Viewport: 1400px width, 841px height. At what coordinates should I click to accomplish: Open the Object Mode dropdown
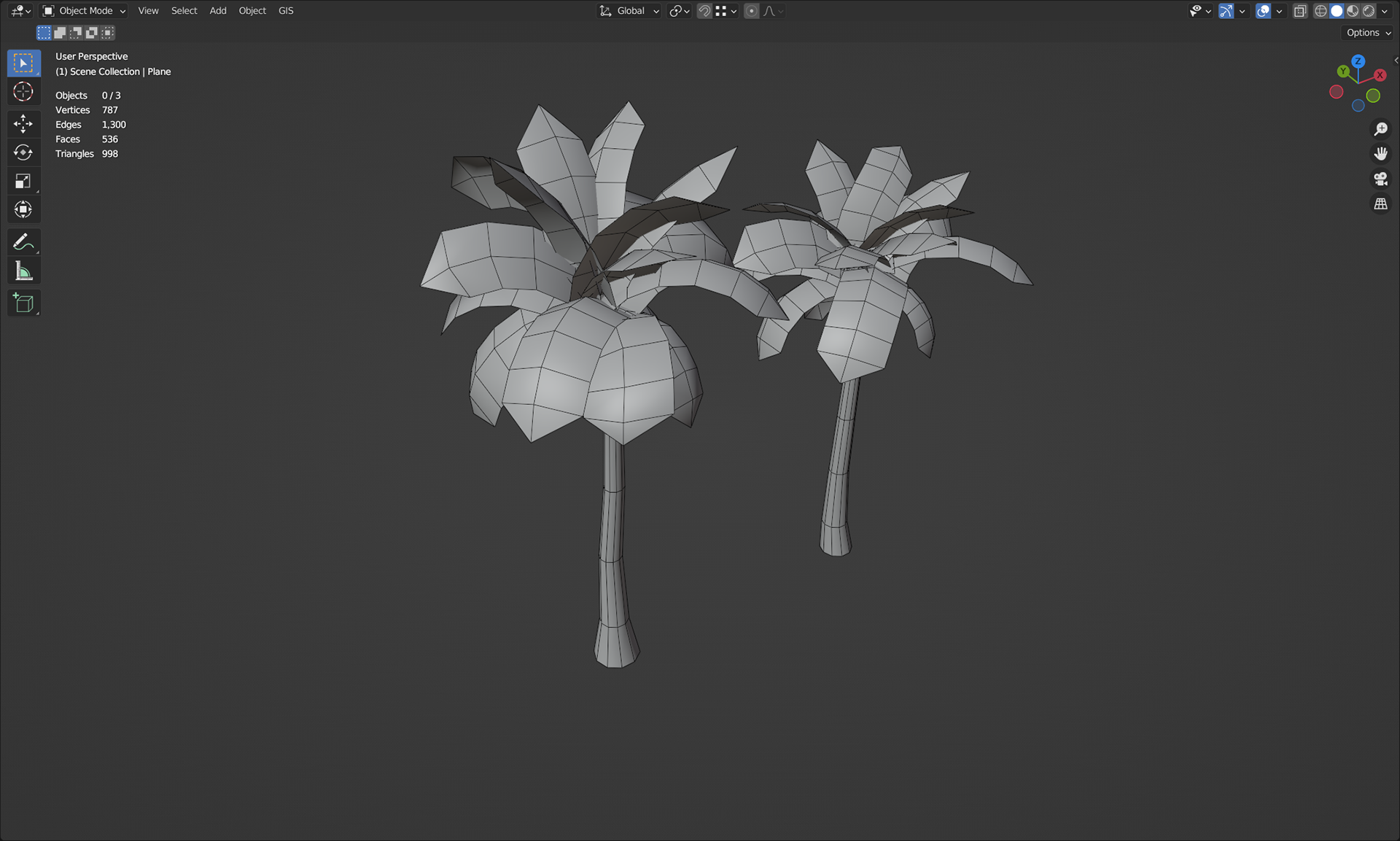[x=84, y=11]
